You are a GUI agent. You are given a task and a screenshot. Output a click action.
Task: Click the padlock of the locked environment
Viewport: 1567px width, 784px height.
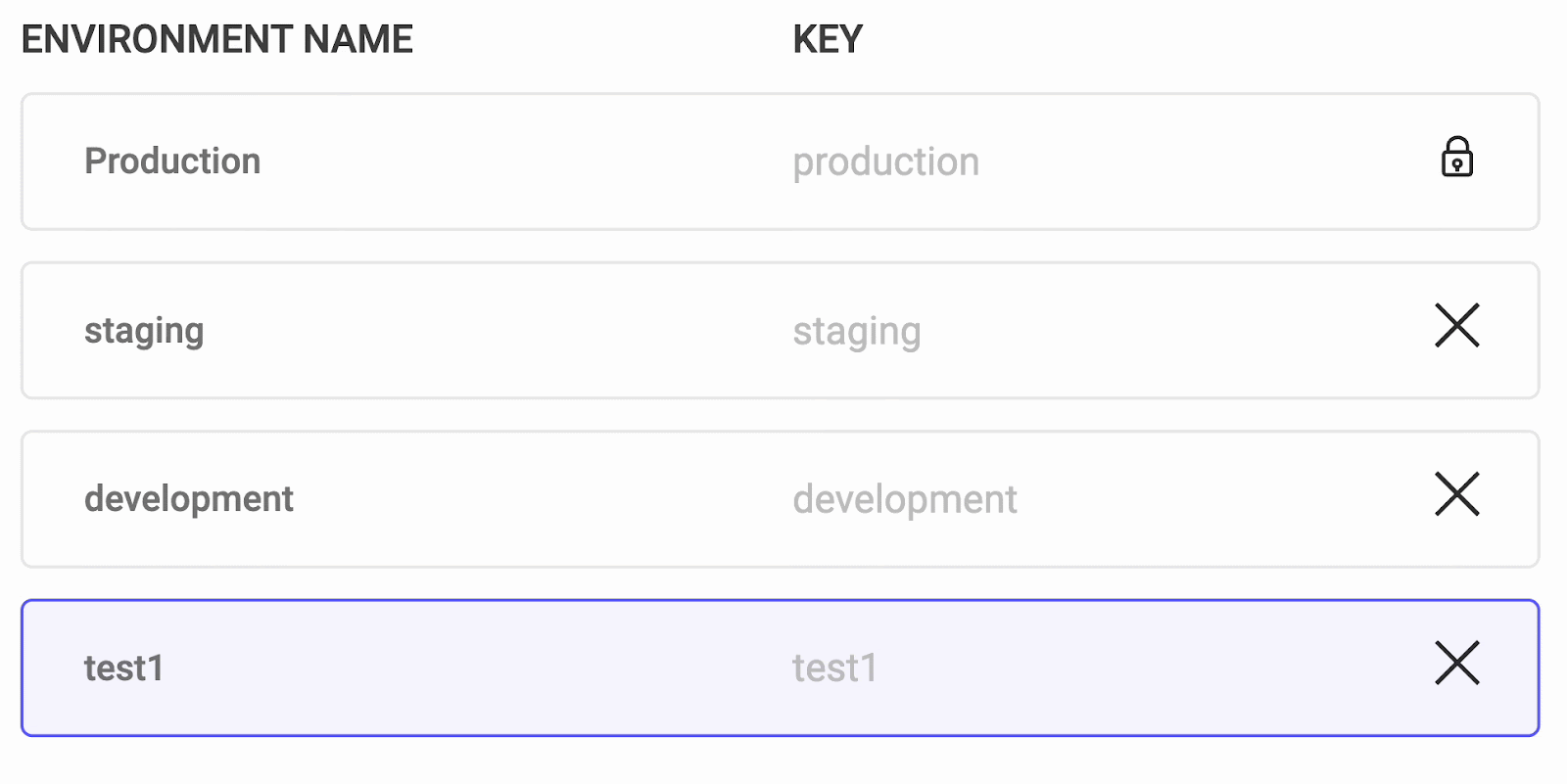[x=1456, y=158]
